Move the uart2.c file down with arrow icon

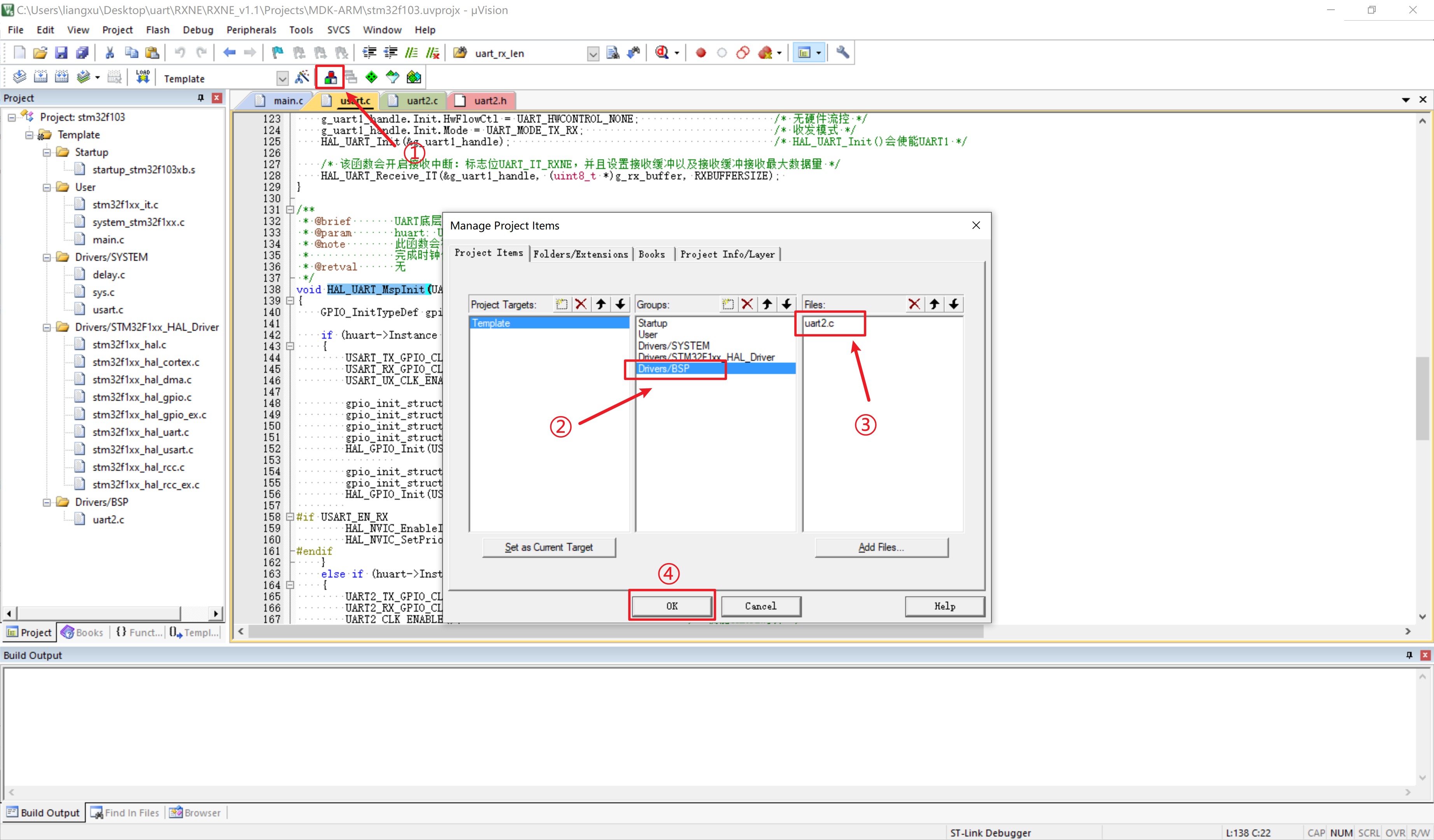pyautogui.click(x=954, y=304)
